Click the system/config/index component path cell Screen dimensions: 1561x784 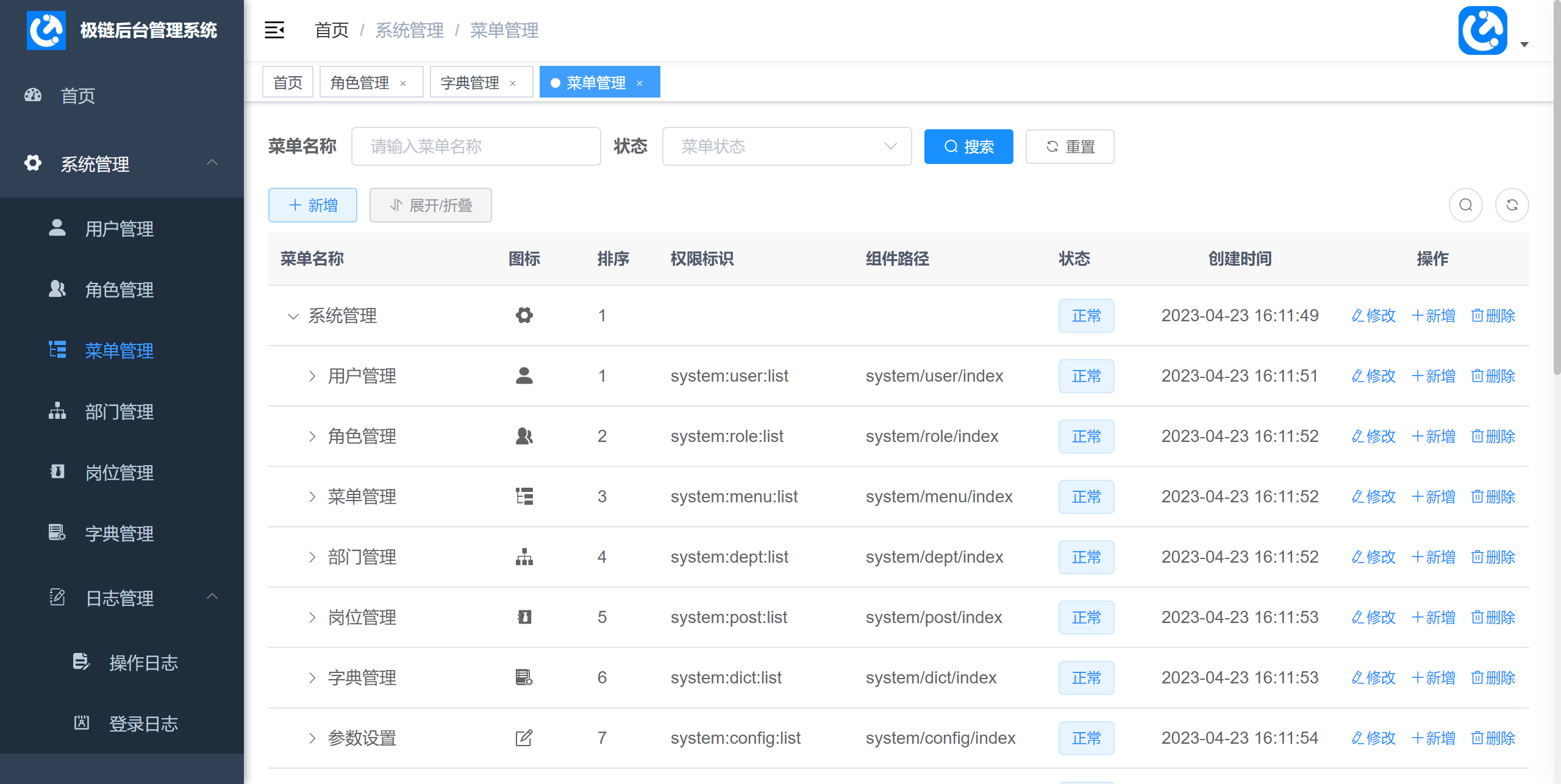point(940,738)
